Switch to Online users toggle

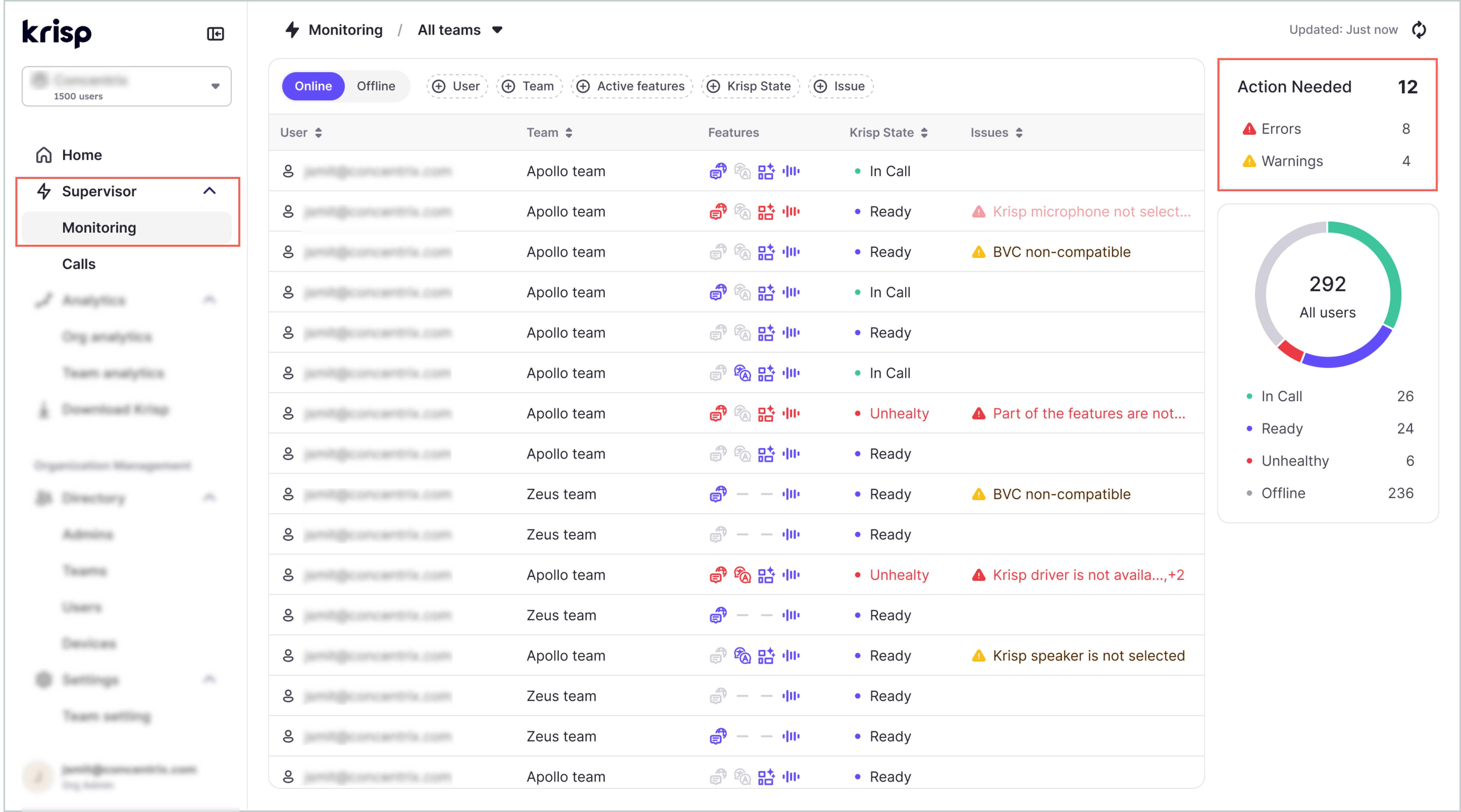point(313,86)
